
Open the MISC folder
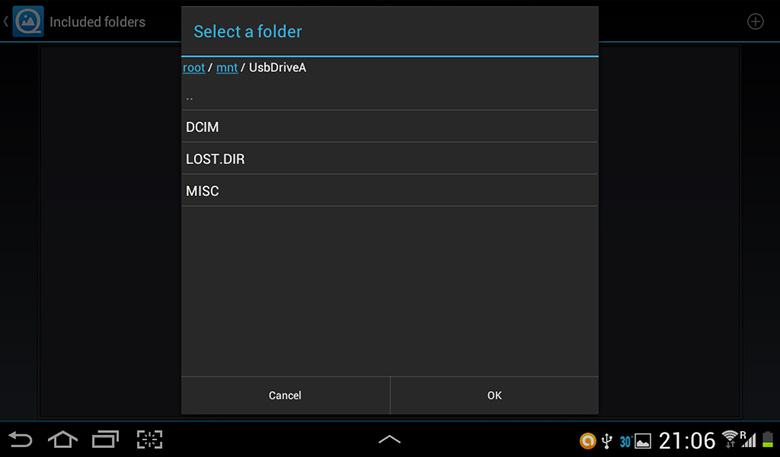point(390,190)
